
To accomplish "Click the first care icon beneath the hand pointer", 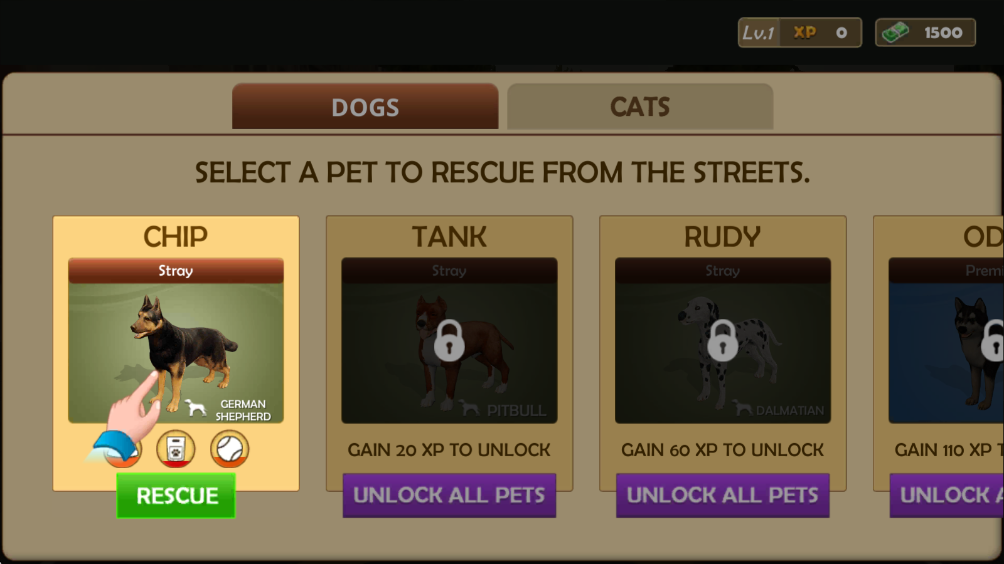I will tap(122, 449).
